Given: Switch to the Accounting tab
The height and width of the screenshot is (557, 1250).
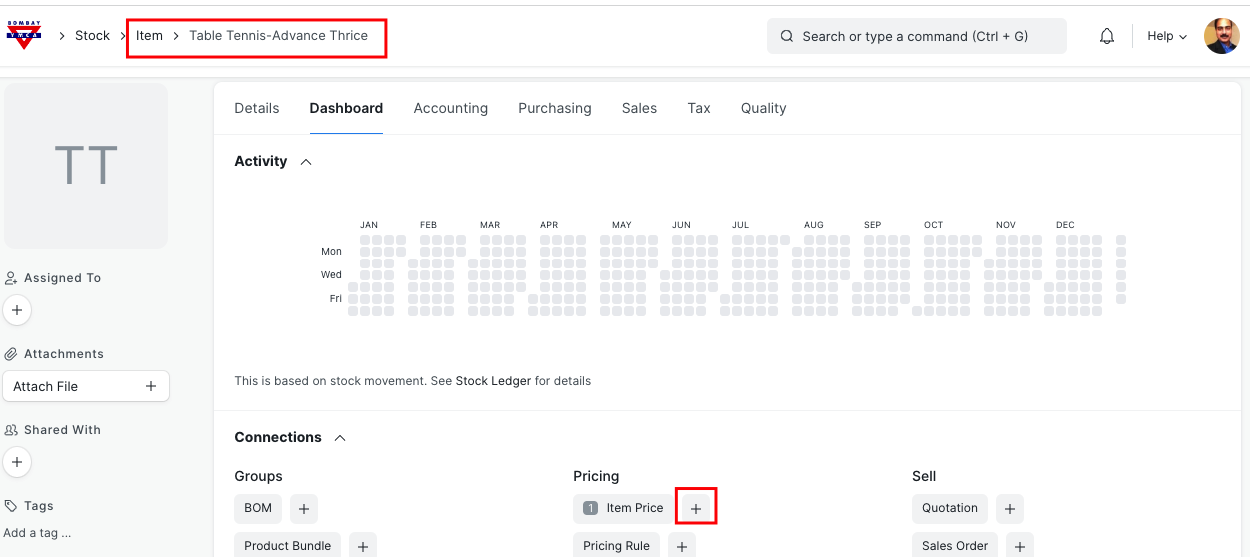Looking at the screenshot, I should click(x=450, y=108).
